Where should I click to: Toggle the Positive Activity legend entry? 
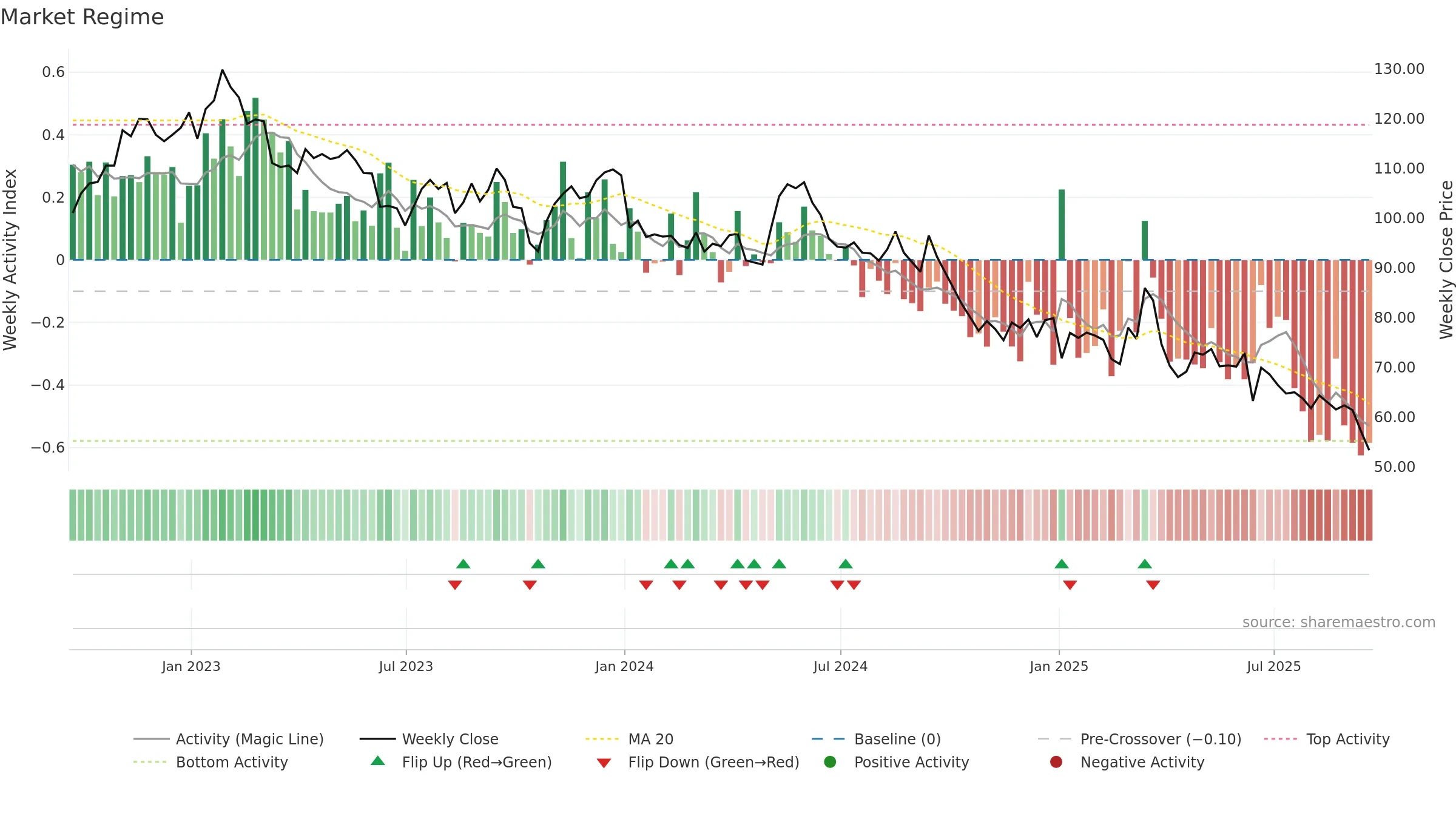click(x=896, y=762)
